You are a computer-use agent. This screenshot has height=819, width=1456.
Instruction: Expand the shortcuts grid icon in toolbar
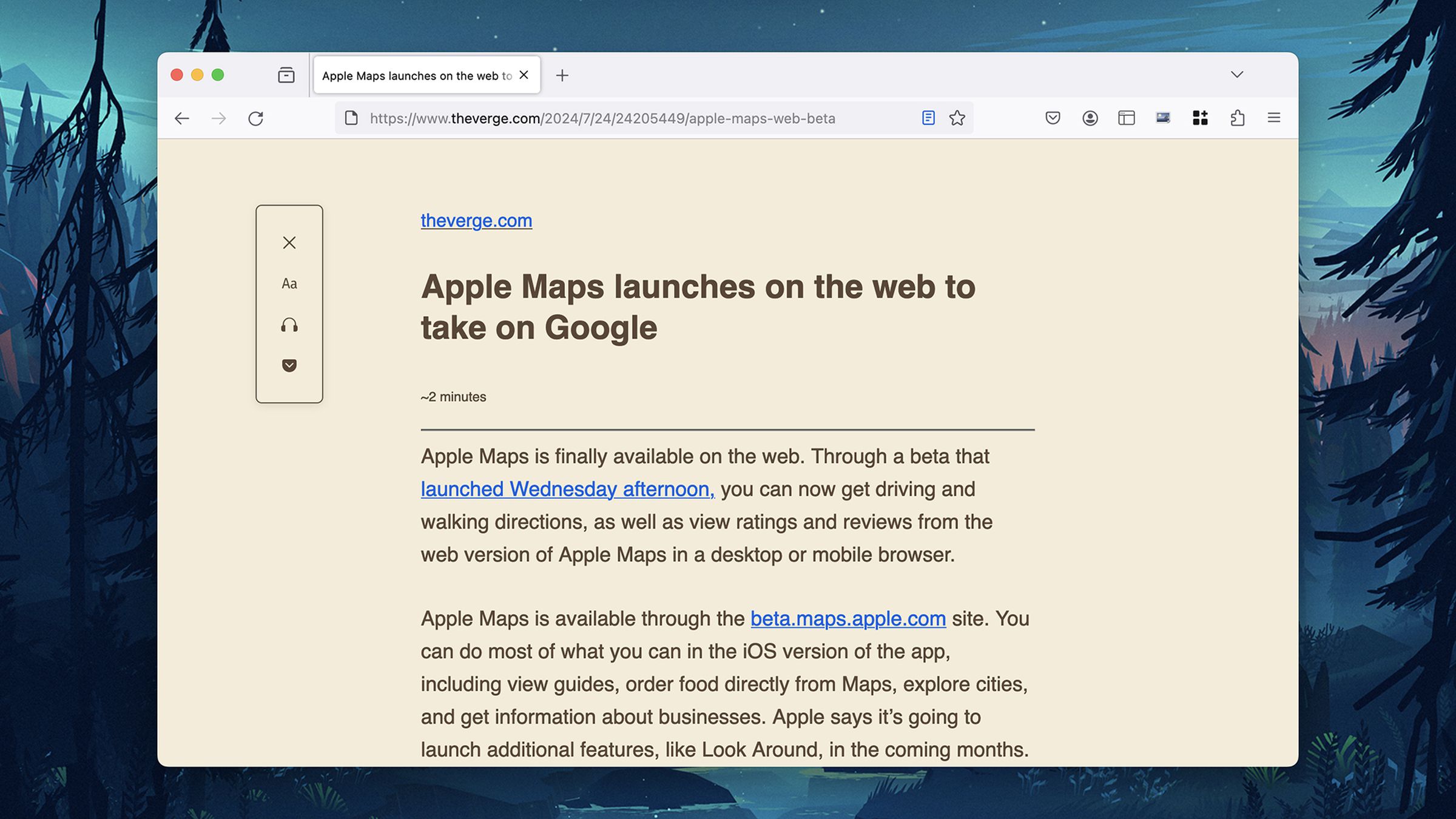(x=1199, y=118)
